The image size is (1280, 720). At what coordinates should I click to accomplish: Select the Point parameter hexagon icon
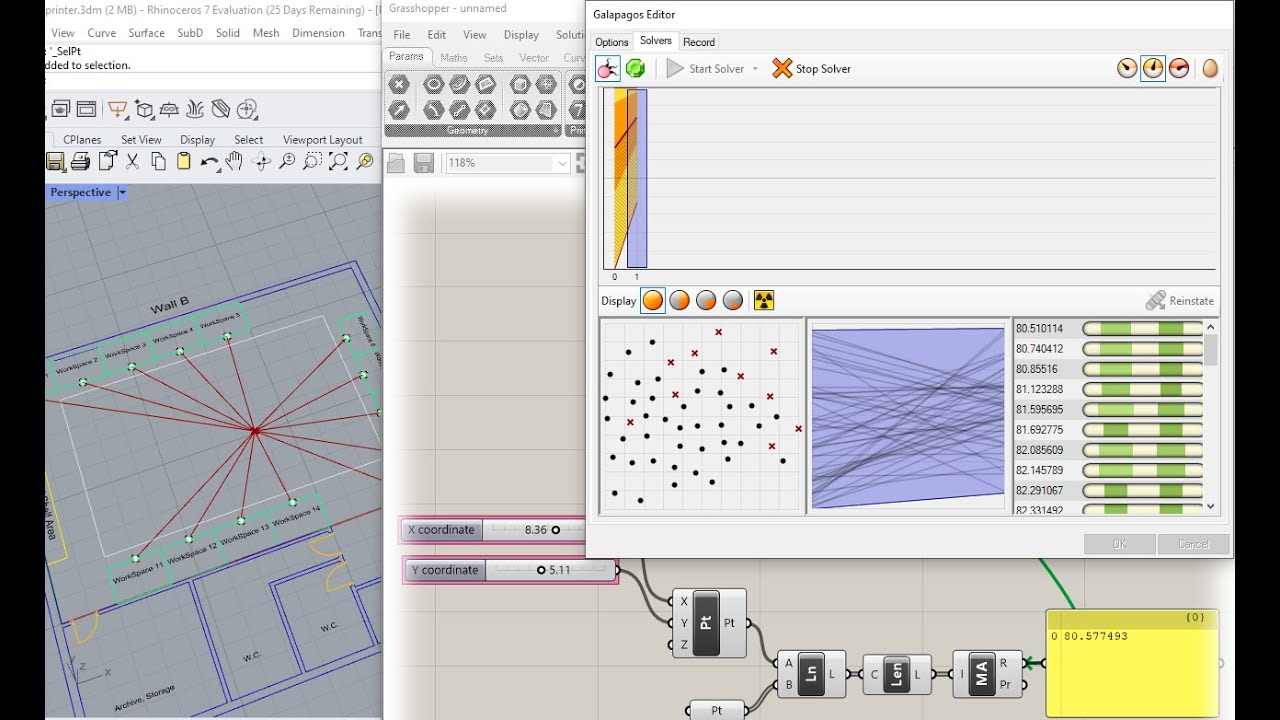pyautogui.click(x=398, y=84)
